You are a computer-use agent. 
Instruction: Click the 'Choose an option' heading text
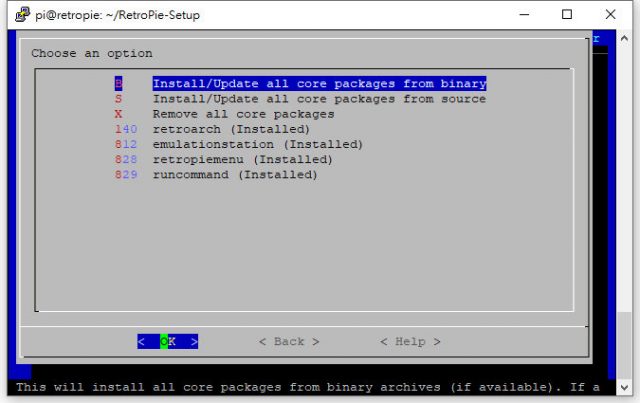(92, 53)
